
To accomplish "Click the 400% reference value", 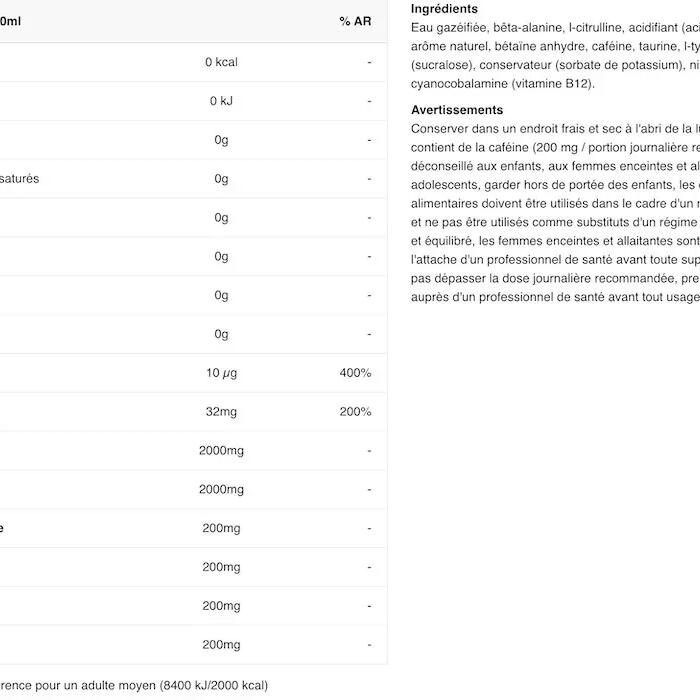I will pyautogui.click(x=355, y=373).
